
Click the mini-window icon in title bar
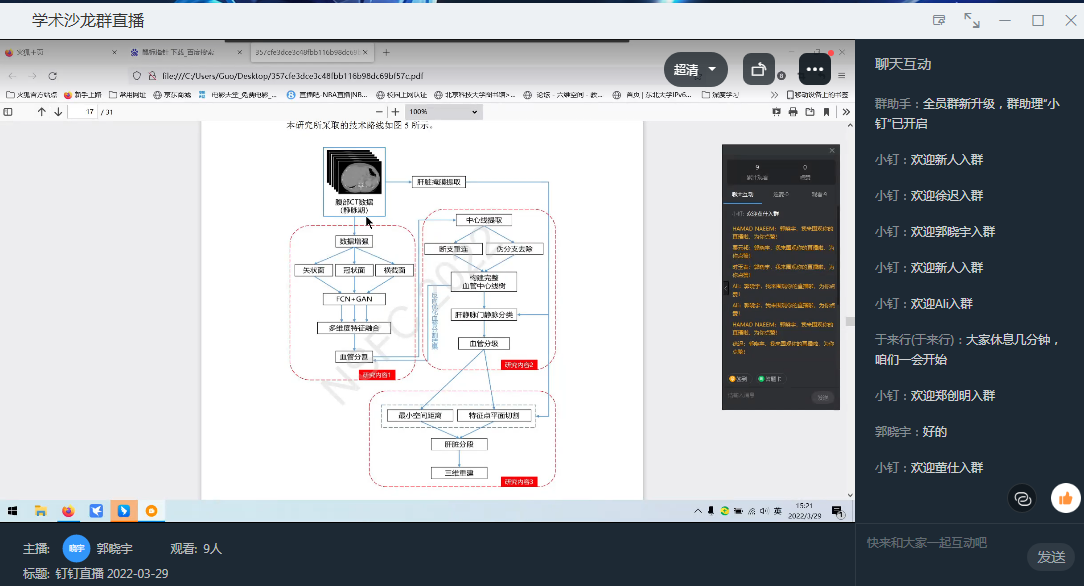click(x=939, y=20)
